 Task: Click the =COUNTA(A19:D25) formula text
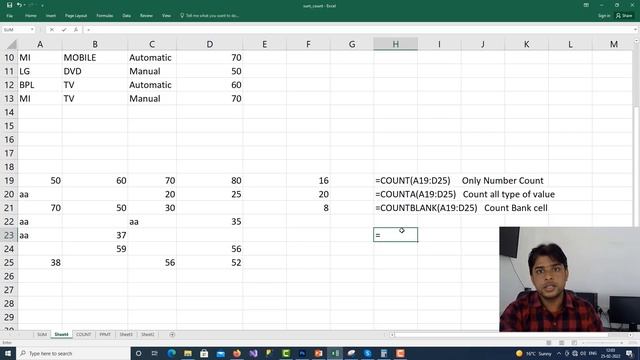pyautogui.click(x=416, y=194)
